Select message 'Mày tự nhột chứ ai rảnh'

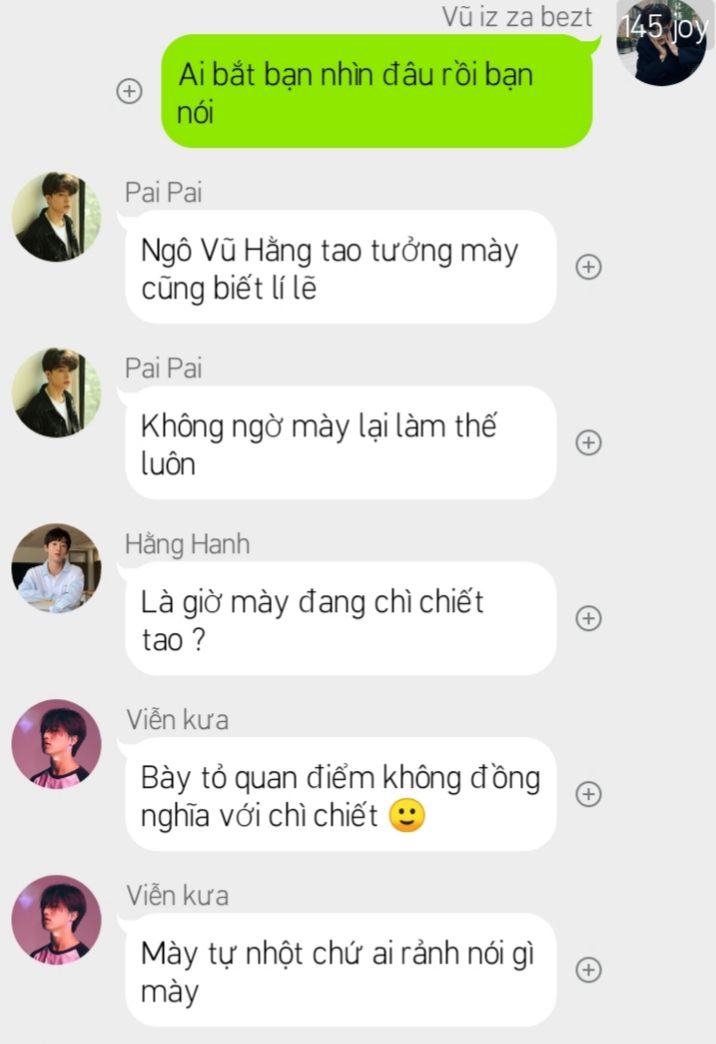pos(340,969)
